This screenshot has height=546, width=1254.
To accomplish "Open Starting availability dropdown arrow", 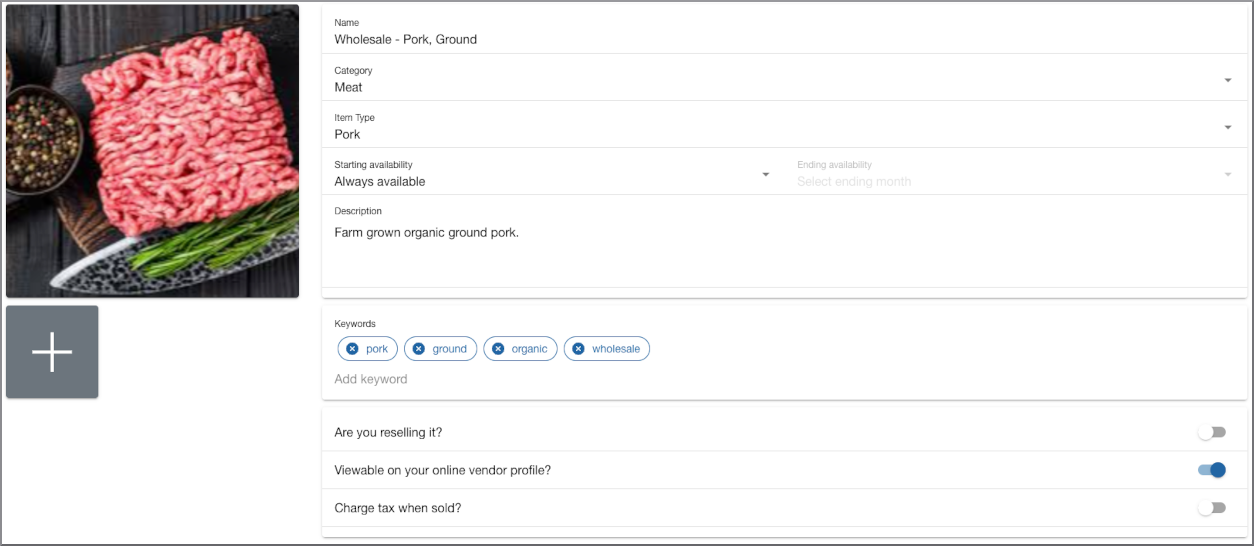I will [x=766, y=174].
